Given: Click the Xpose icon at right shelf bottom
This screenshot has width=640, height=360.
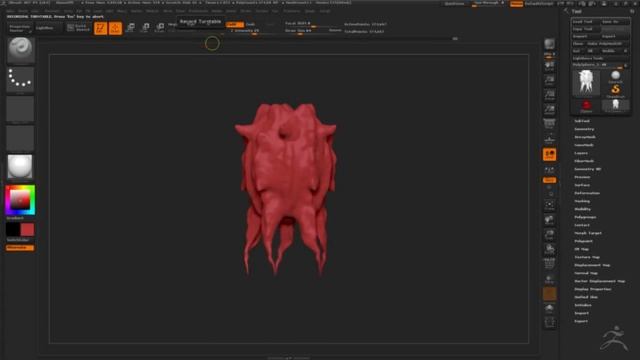Looking at the screenshot, I should (549, 322).
